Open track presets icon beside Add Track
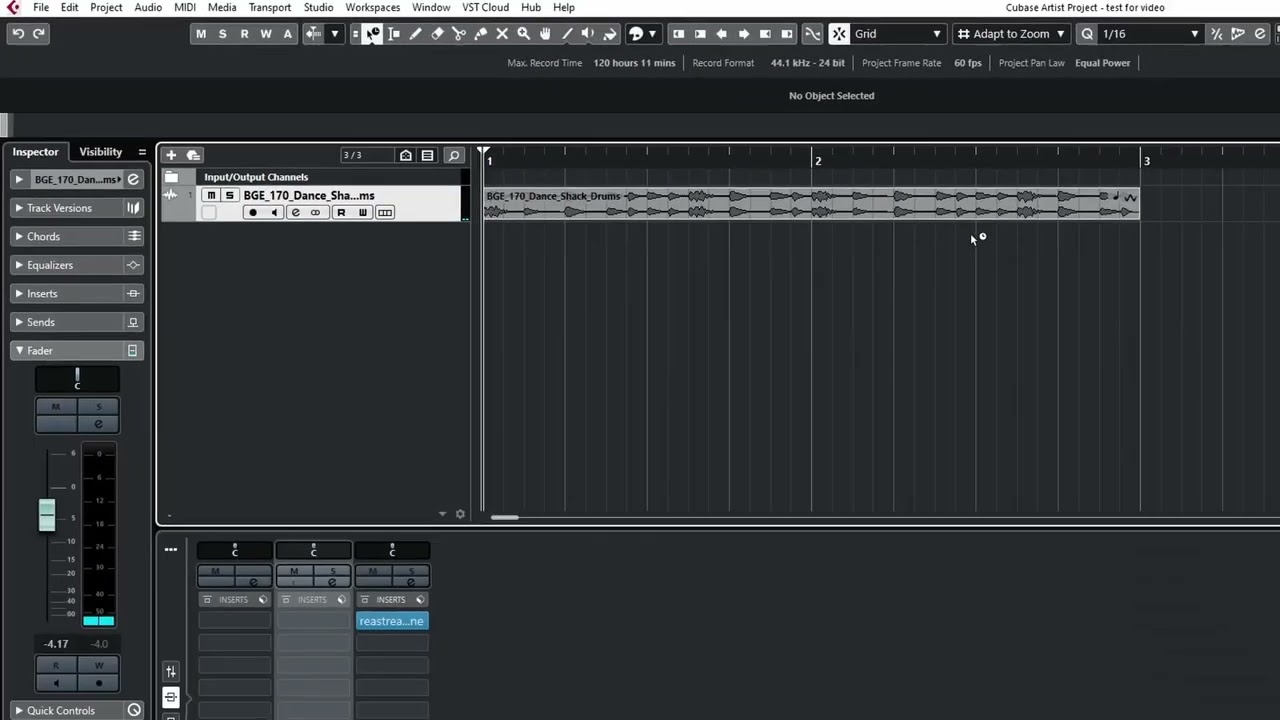1280x720 pixels. tap(193, 155)
